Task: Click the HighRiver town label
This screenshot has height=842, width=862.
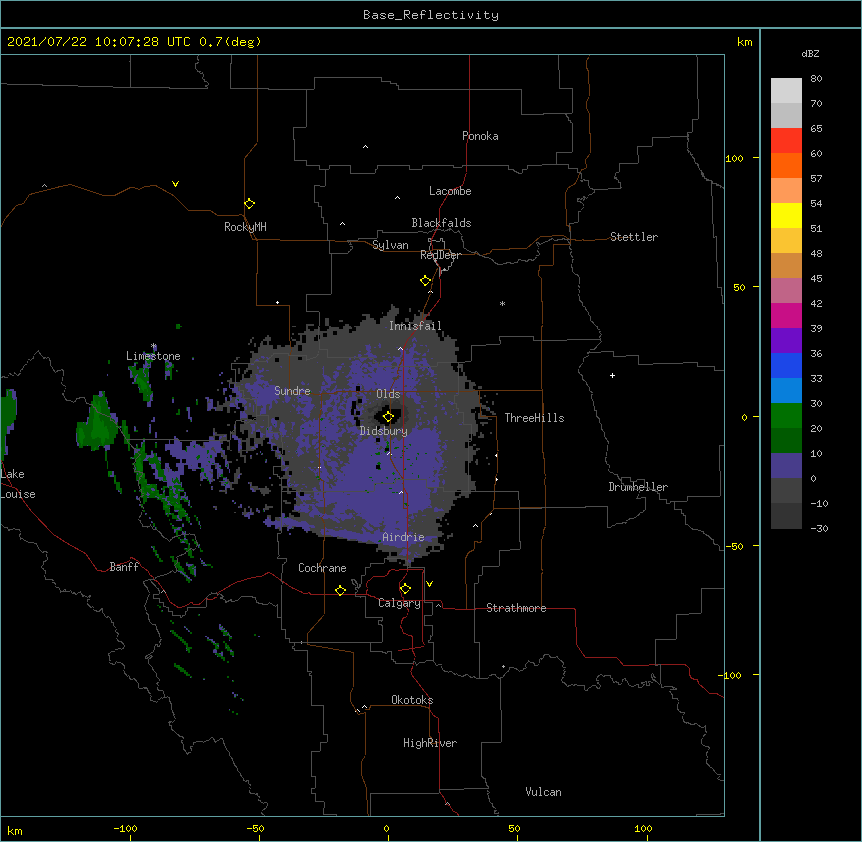Action: coord(430,743)
